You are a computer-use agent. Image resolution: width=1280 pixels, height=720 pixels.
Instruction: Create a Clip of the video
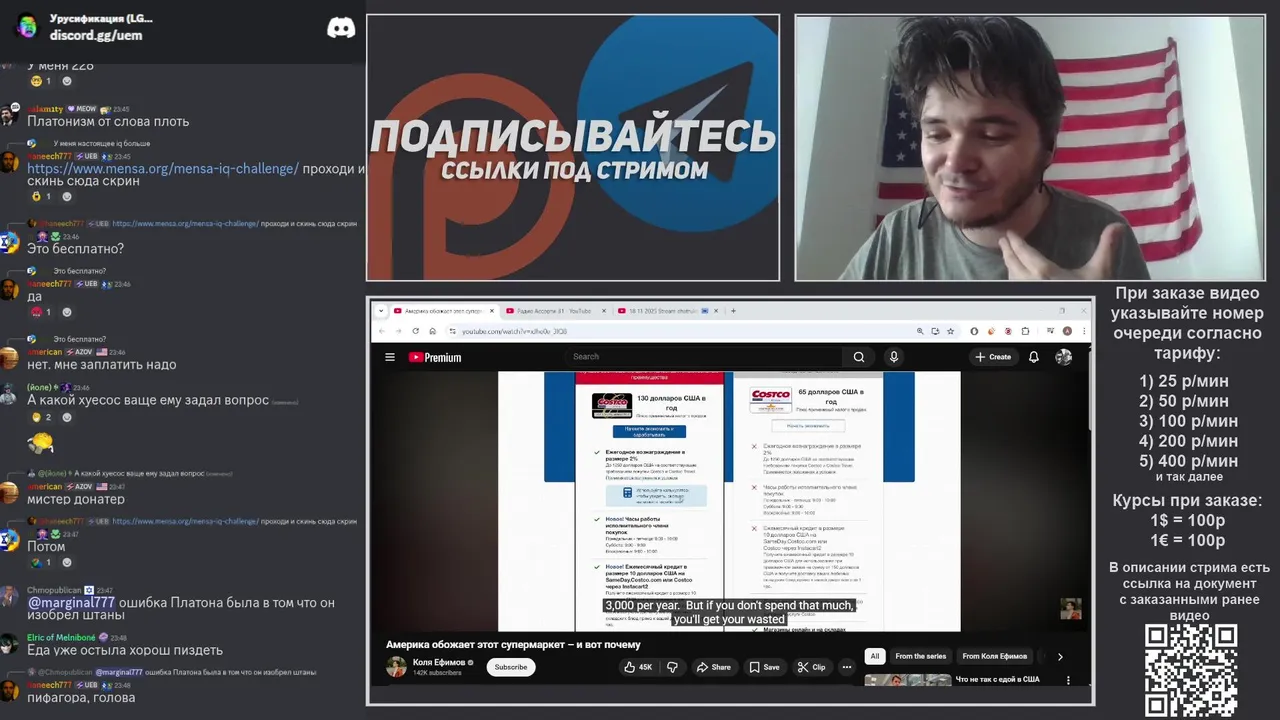812,667
